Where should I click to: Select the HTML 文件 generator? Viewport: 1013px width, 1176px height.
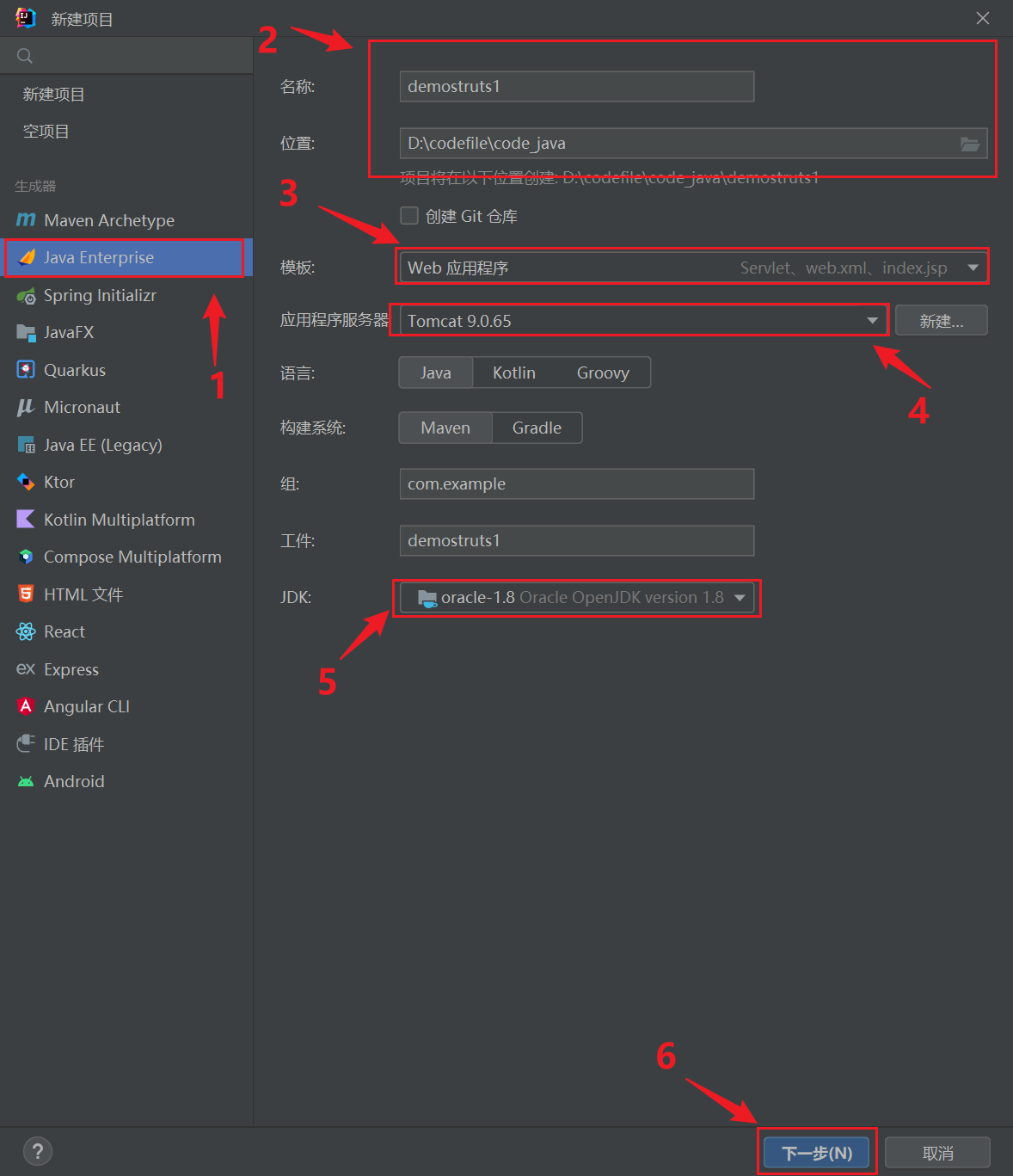[x=126, y=594]
